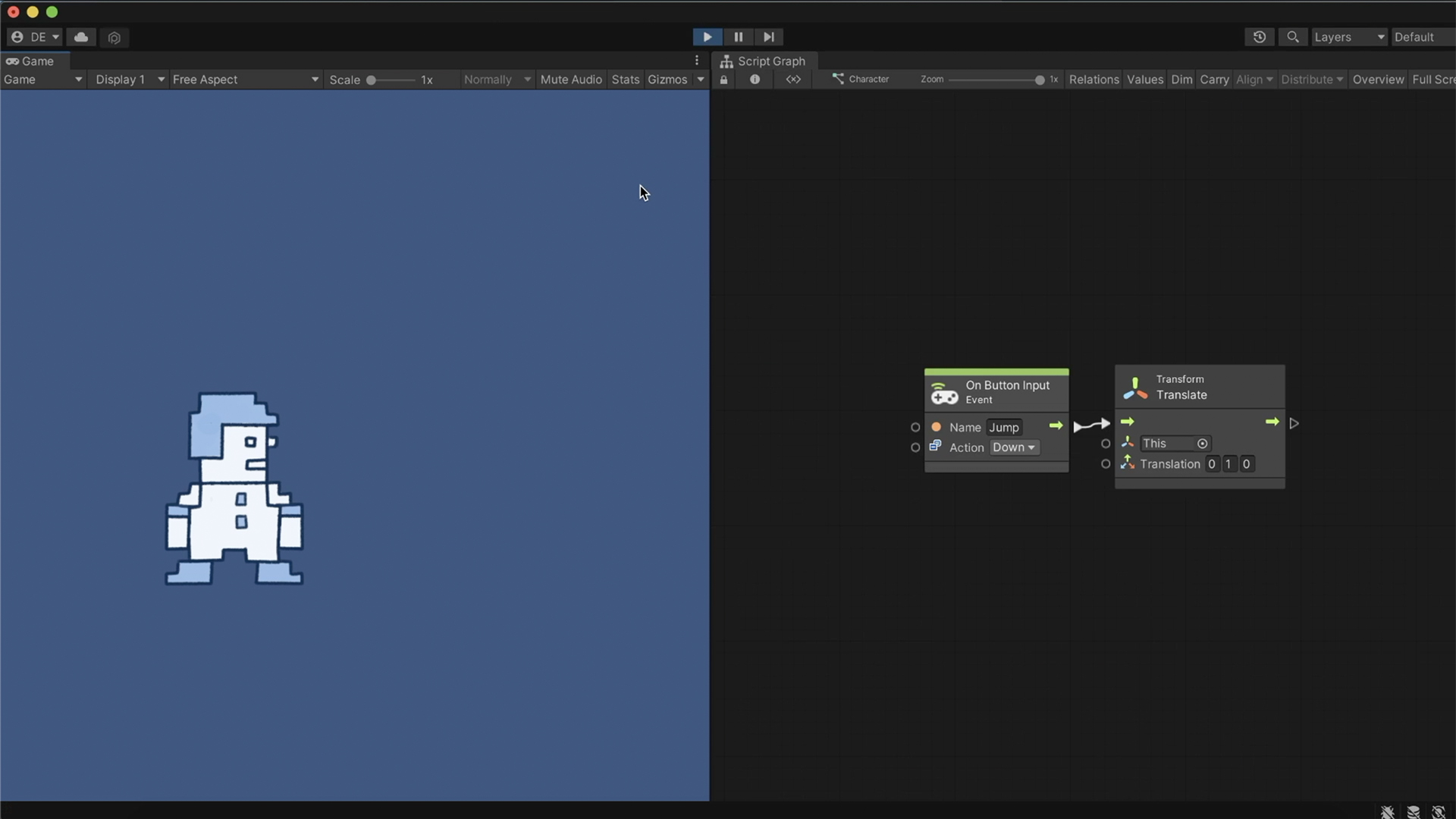
Task: Toggle the Stats overlay
Action: (x=626, y=79)
